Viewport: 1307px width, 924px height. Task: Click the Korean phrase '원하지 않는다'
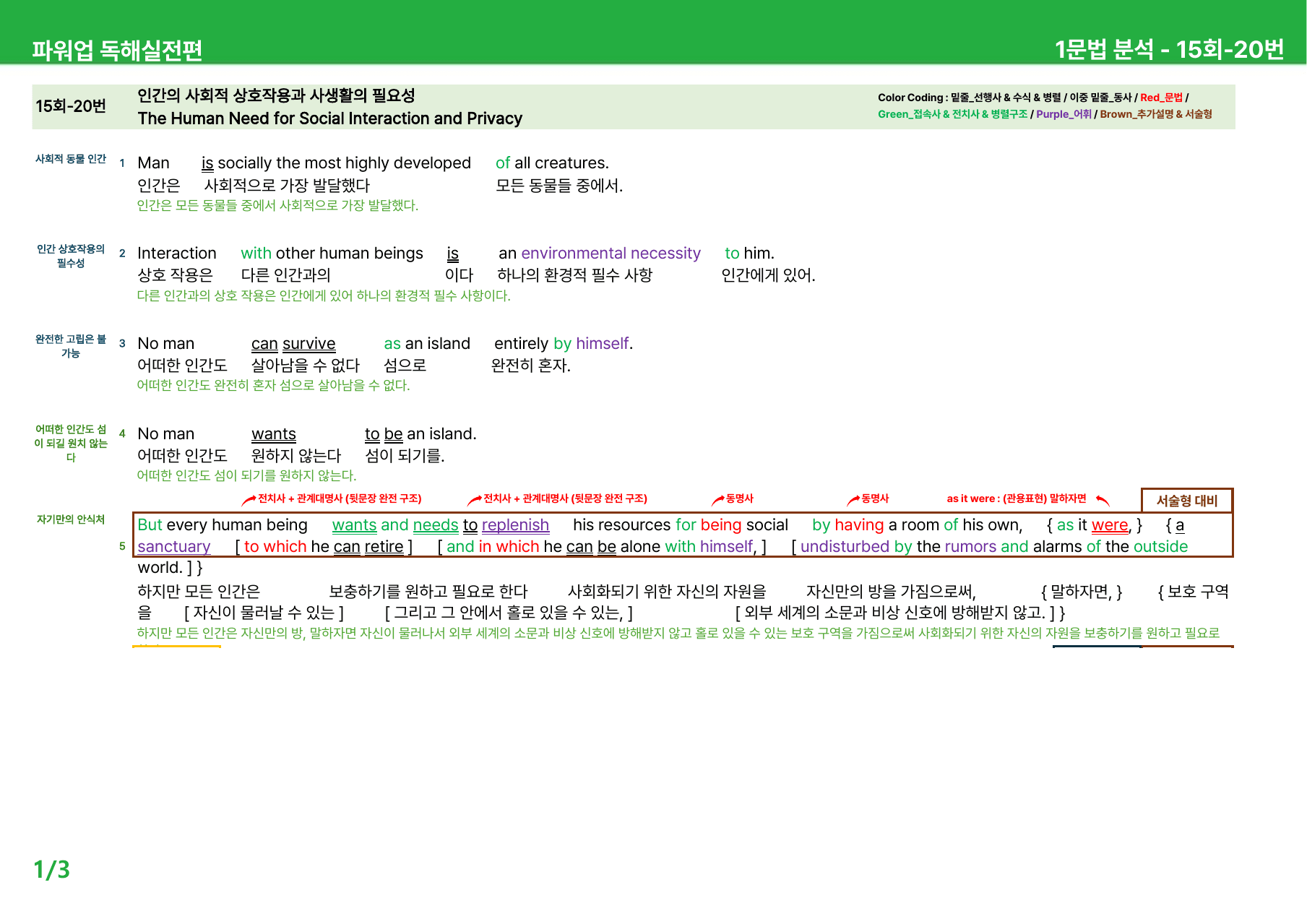296,456
